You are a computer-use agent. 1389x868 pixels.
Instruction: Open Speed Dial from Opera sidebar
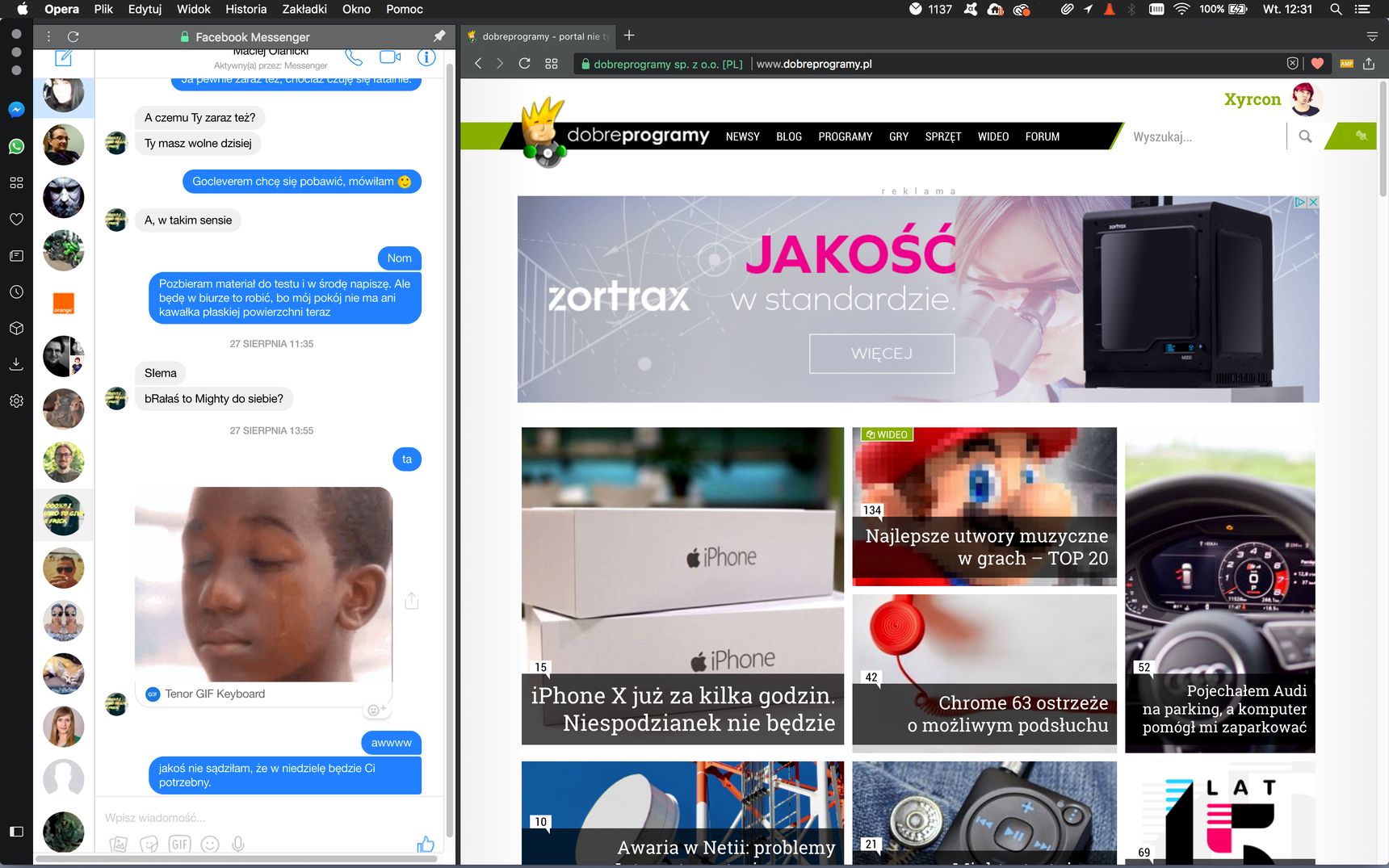pos(16,182)
